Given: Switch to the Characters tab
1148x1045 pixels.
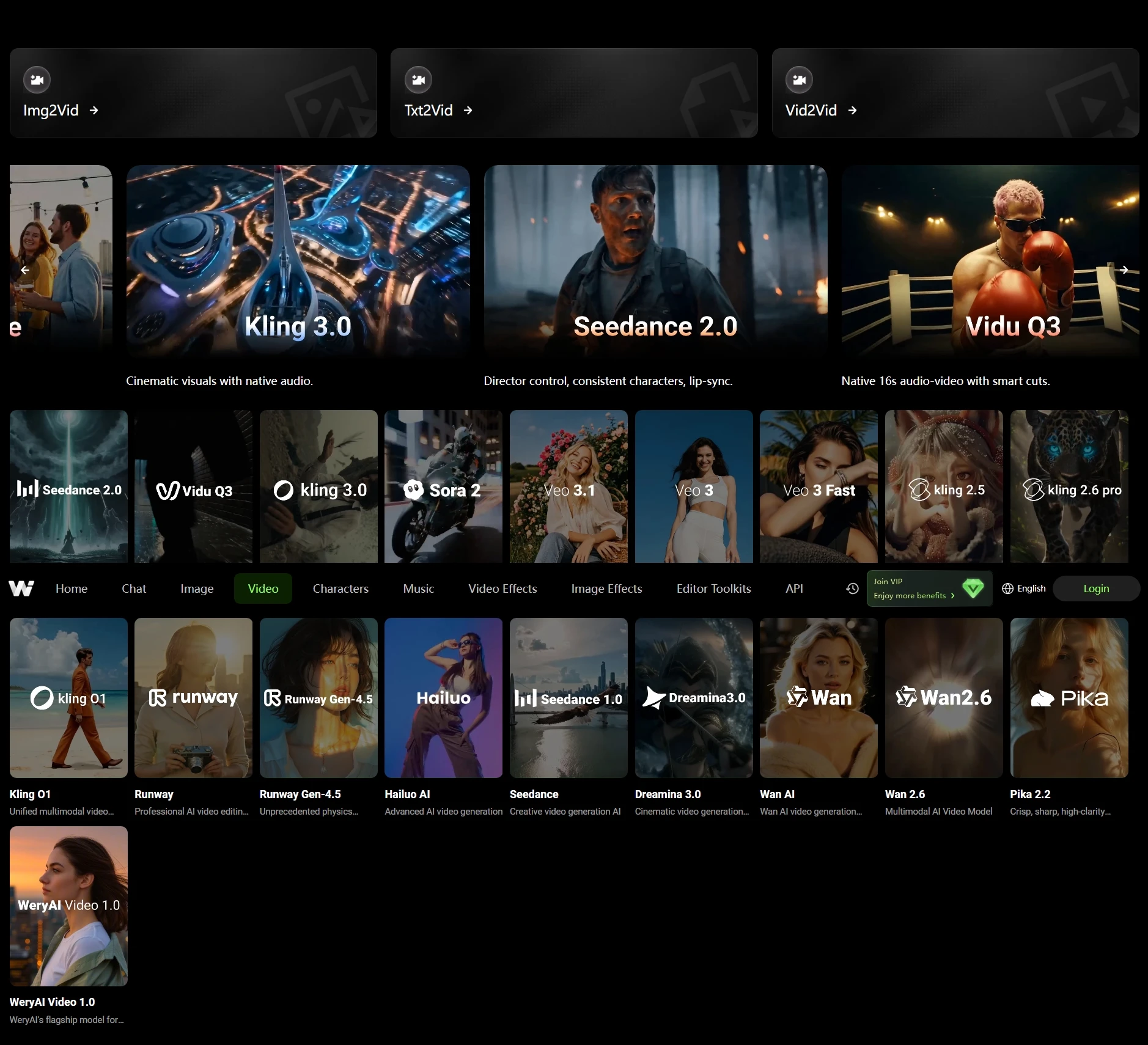Looking at the screenshot, I should coord(340,588).
